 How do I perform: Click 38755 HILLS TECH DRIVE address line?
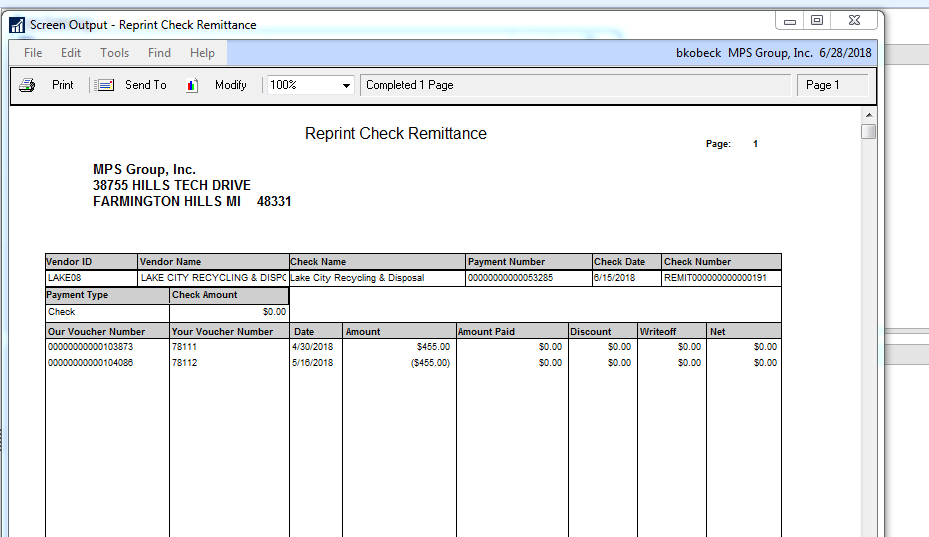(172, 186)
